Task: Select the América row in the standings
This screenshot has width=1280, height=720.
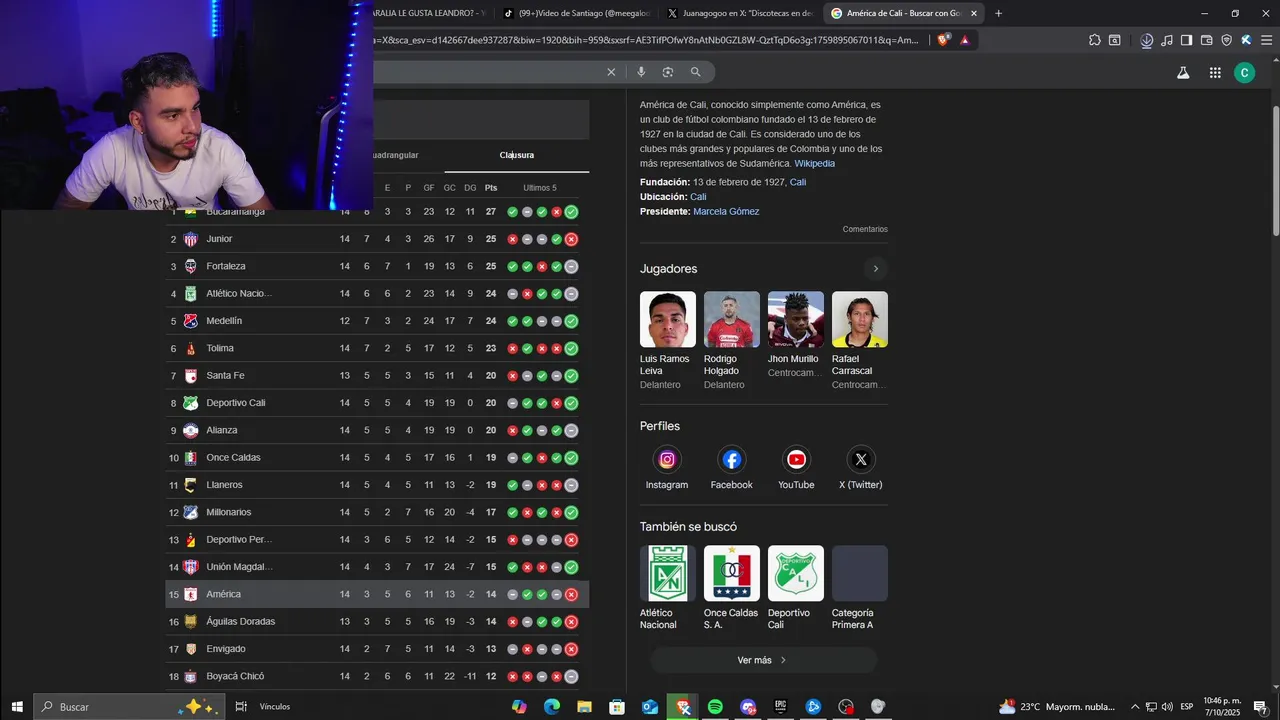Action: [x=377, y=594]
